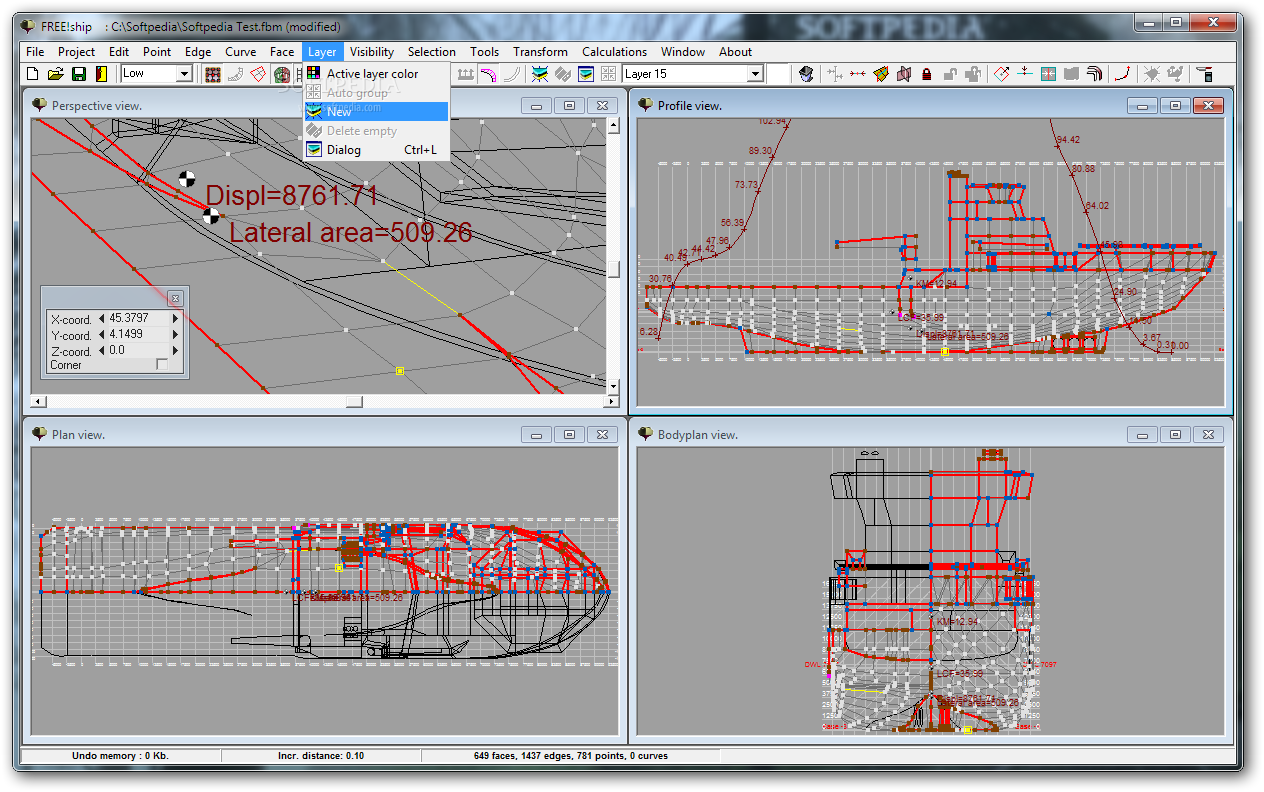Image resolution: width=1264 pixels, height=792 pixels.
Task: Click the Displ=8761.71 text
Action: [x=292, y=196]
